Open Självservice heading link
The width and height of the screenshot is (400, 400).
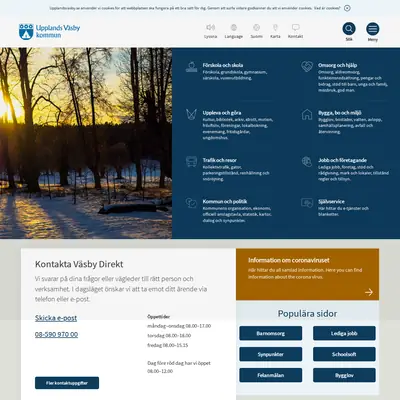pyautogui.click(x=331, y=202)
